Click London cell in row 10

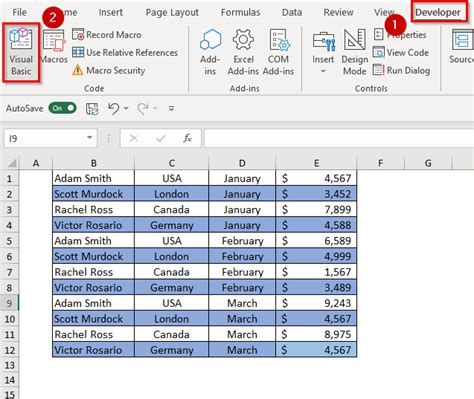[171, 319]
